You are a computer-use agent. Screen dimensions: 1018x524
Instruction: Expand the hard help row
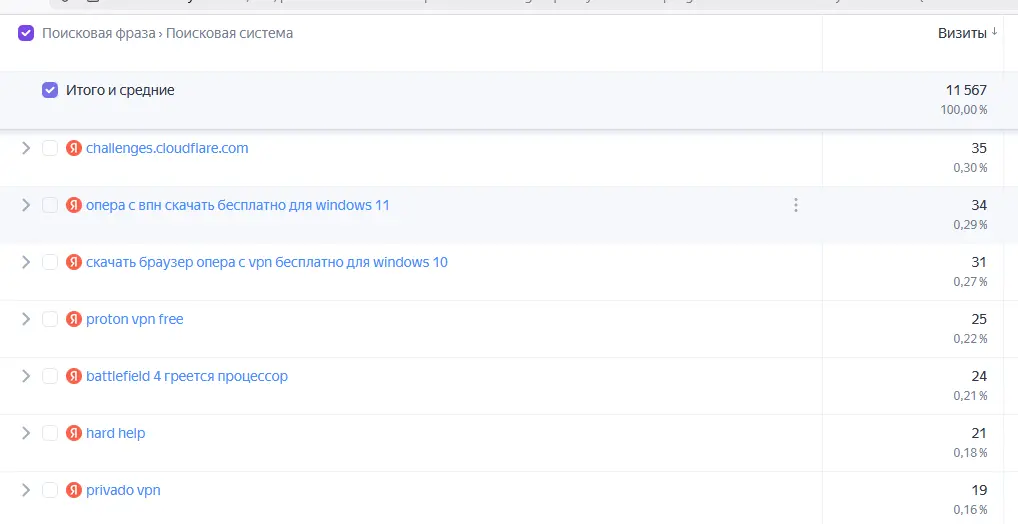click(26, 433)
